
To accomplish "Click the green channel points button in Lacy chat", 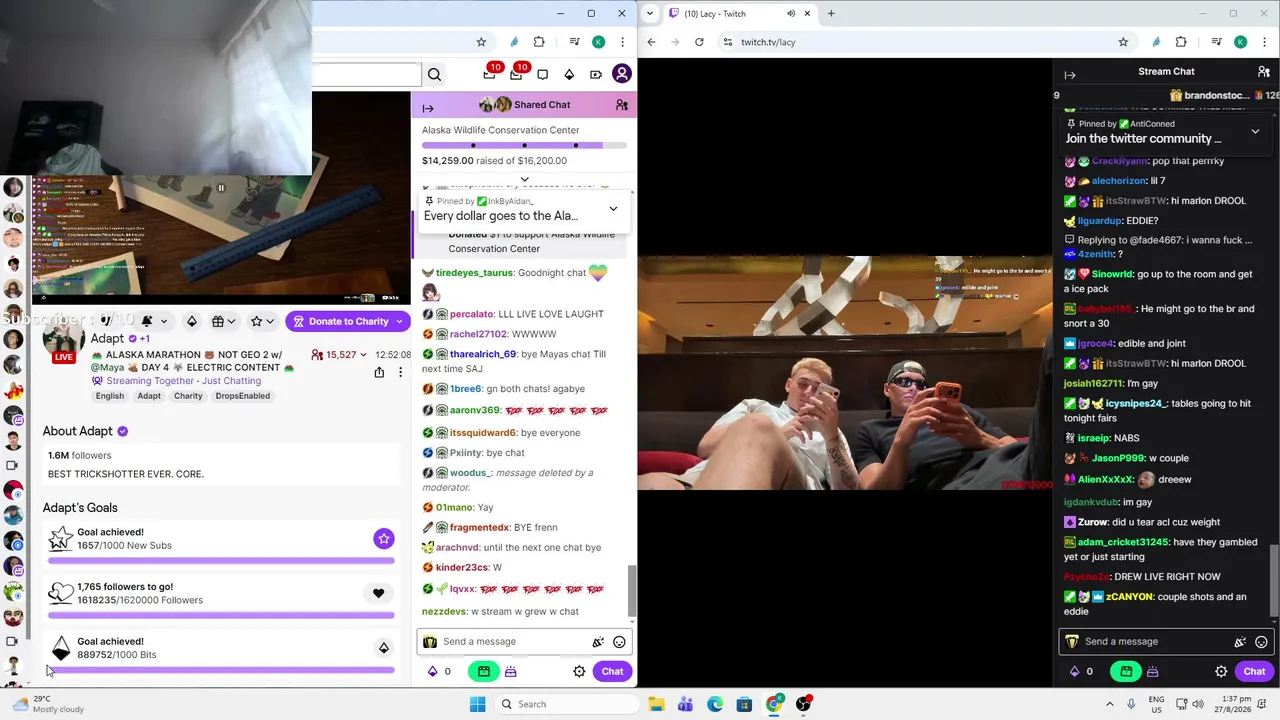I will 1126,672.
